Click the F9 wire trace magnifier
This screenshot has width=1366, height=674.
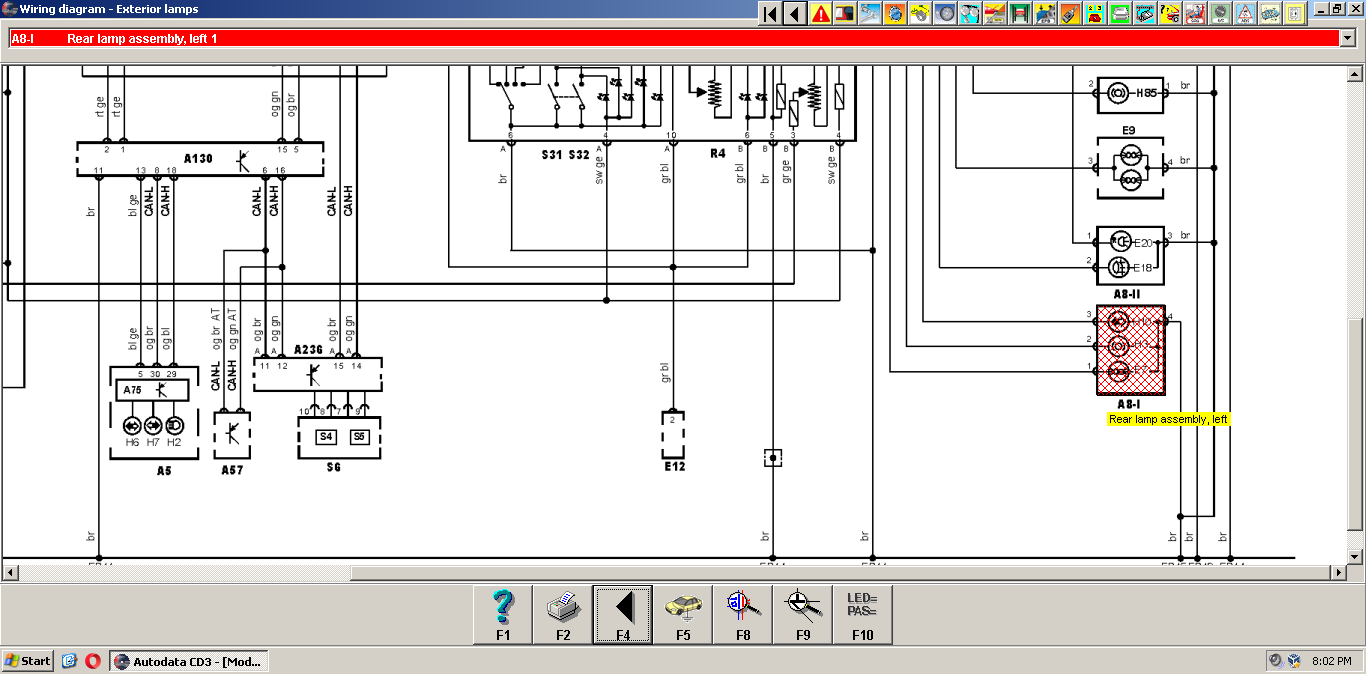pyautogui.click(x=802, y=614)
